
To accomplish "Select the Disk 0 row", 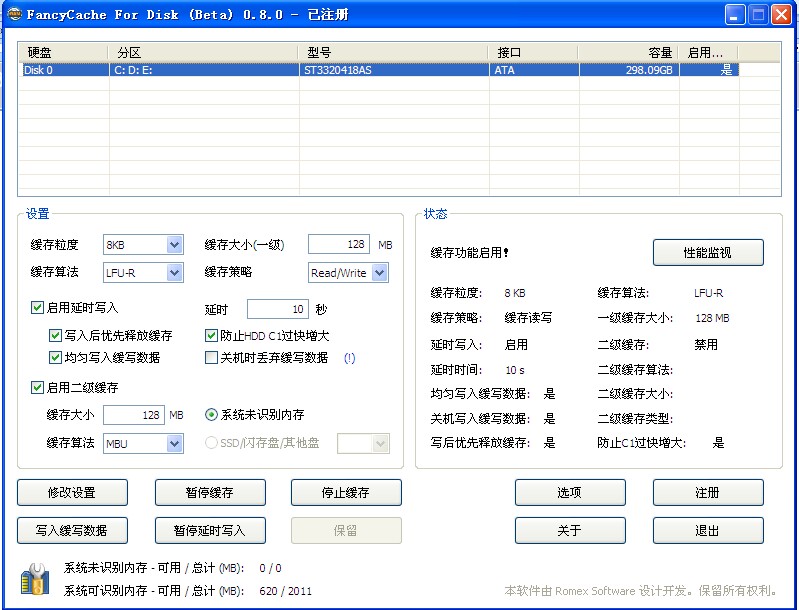I will tap(381, 70).
